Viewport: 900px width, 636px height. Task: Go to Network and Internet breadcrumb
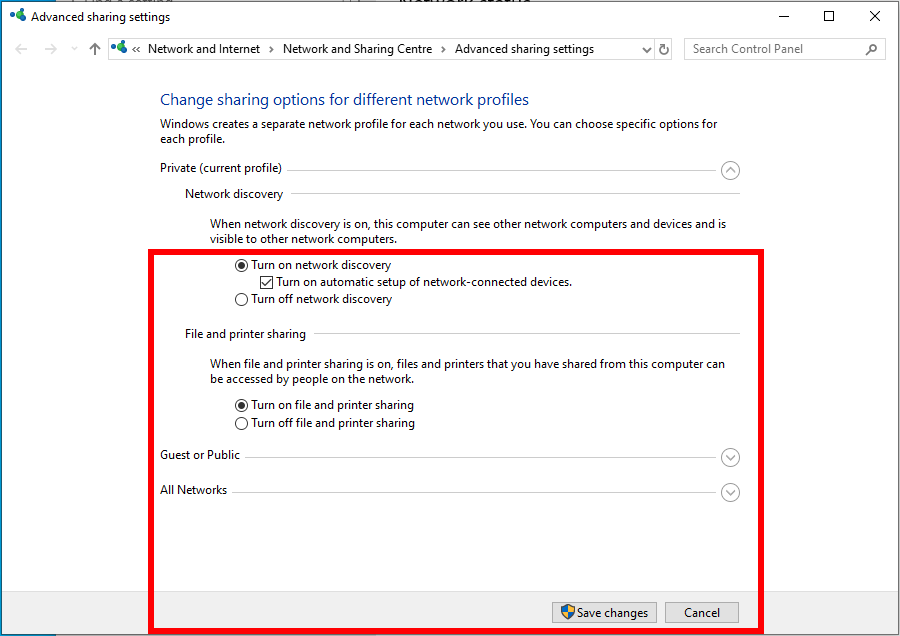(204, 49)
